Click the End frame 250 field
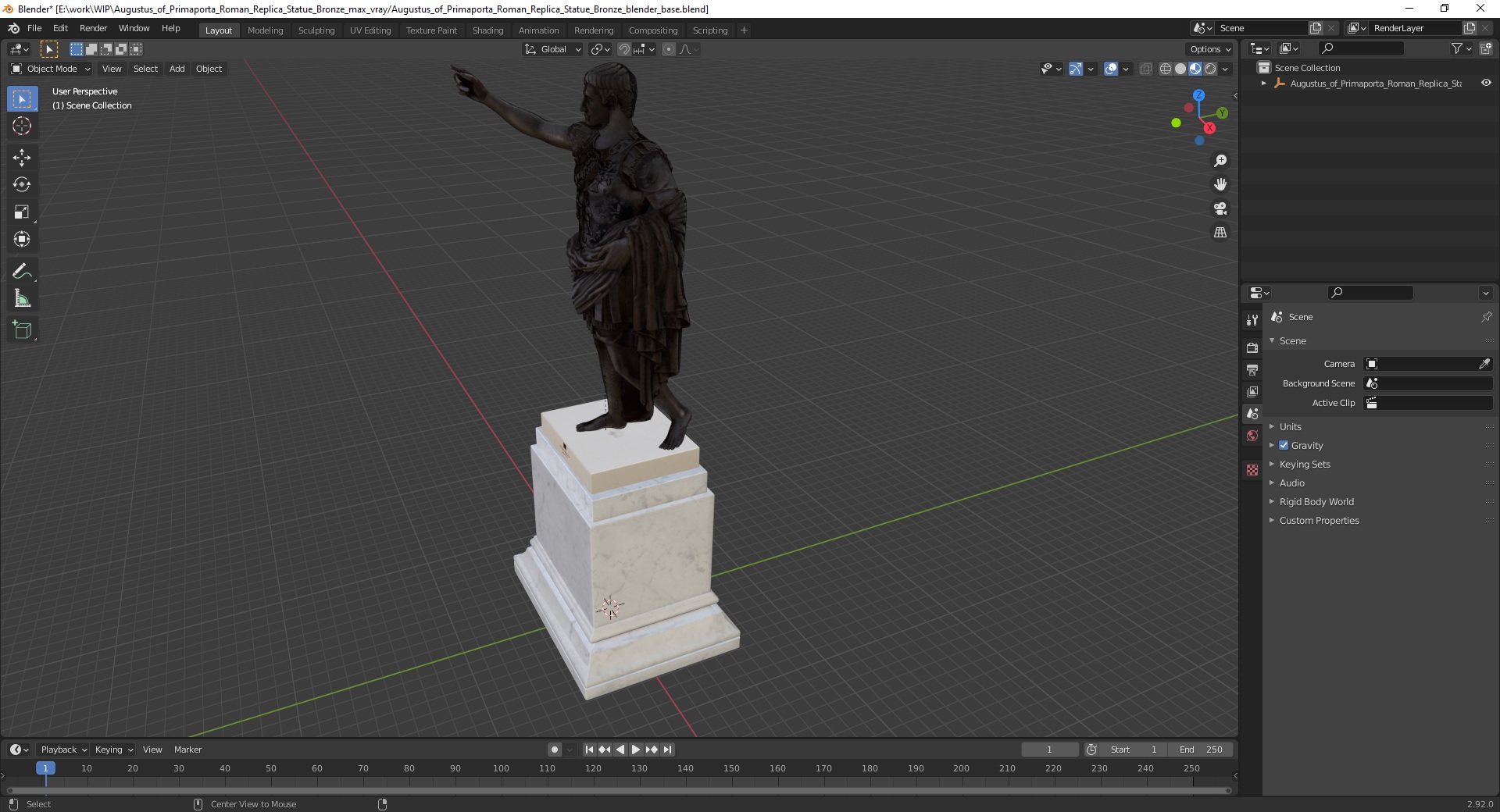Screen dimensions: 1500x812 (1202, 750)
